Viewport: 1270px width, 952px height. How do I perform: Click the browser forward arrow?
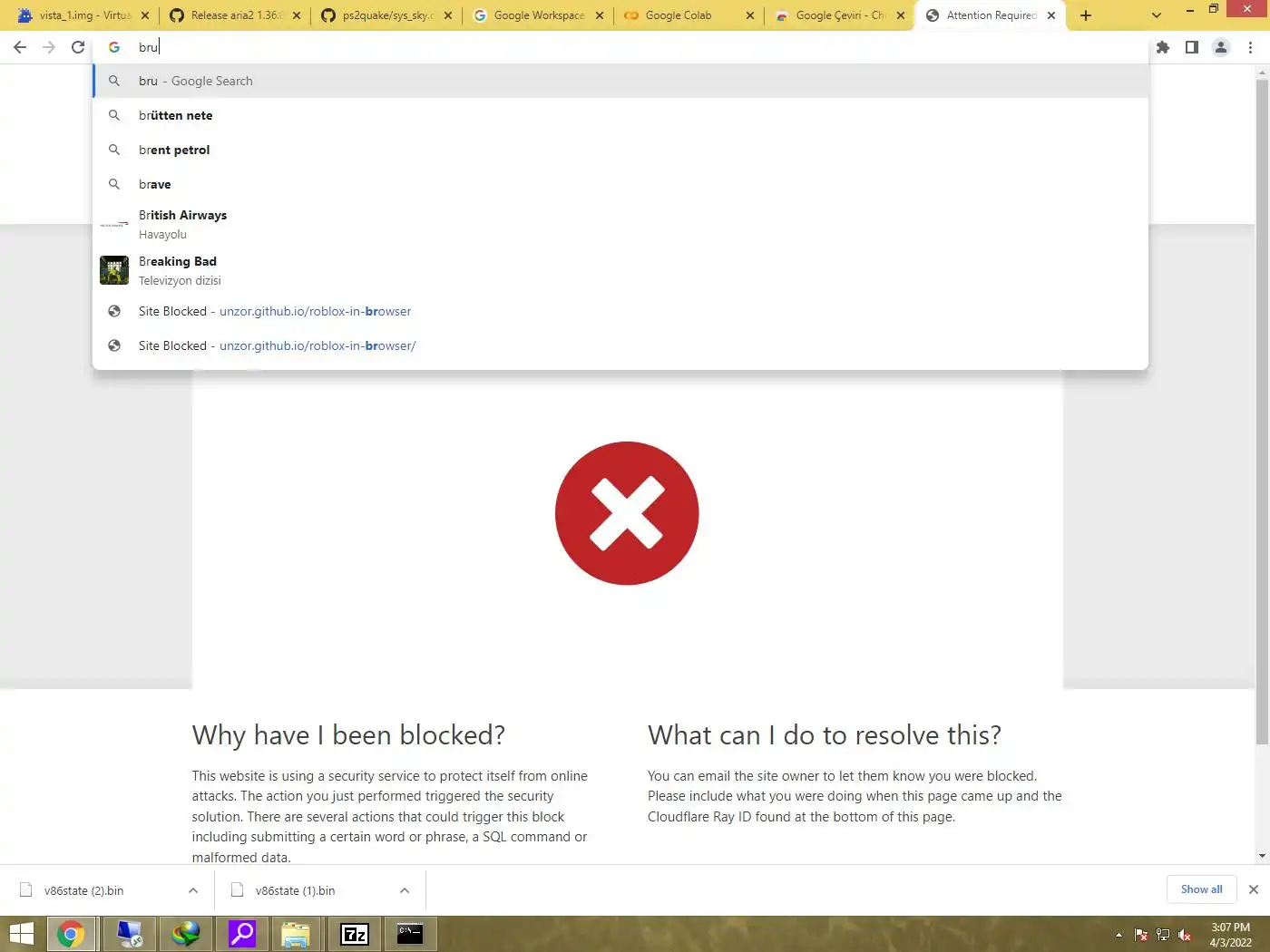[49, 47]
